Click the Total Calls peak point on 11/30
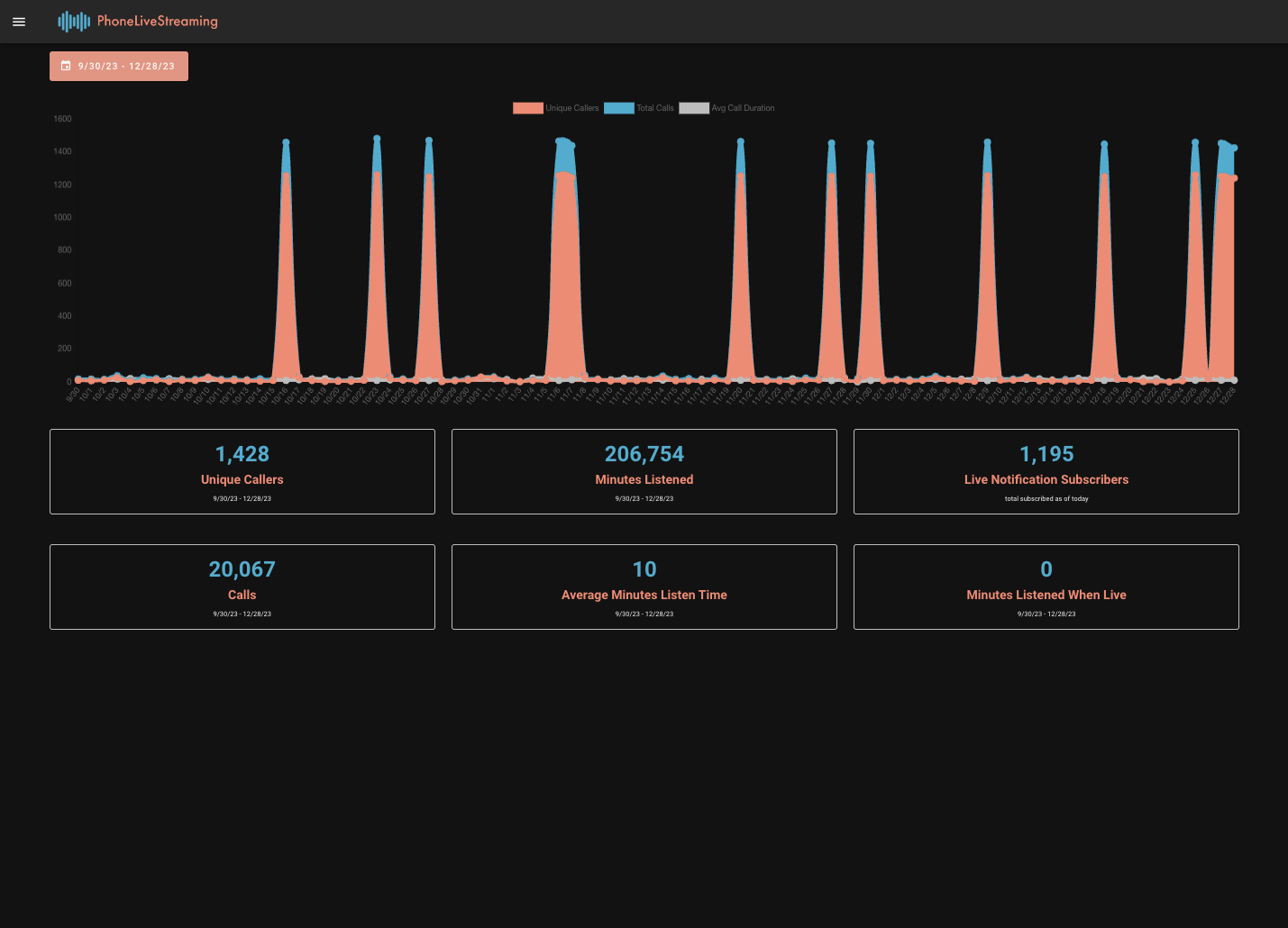Screen dimensions: 1288x928 pos(871,143)
